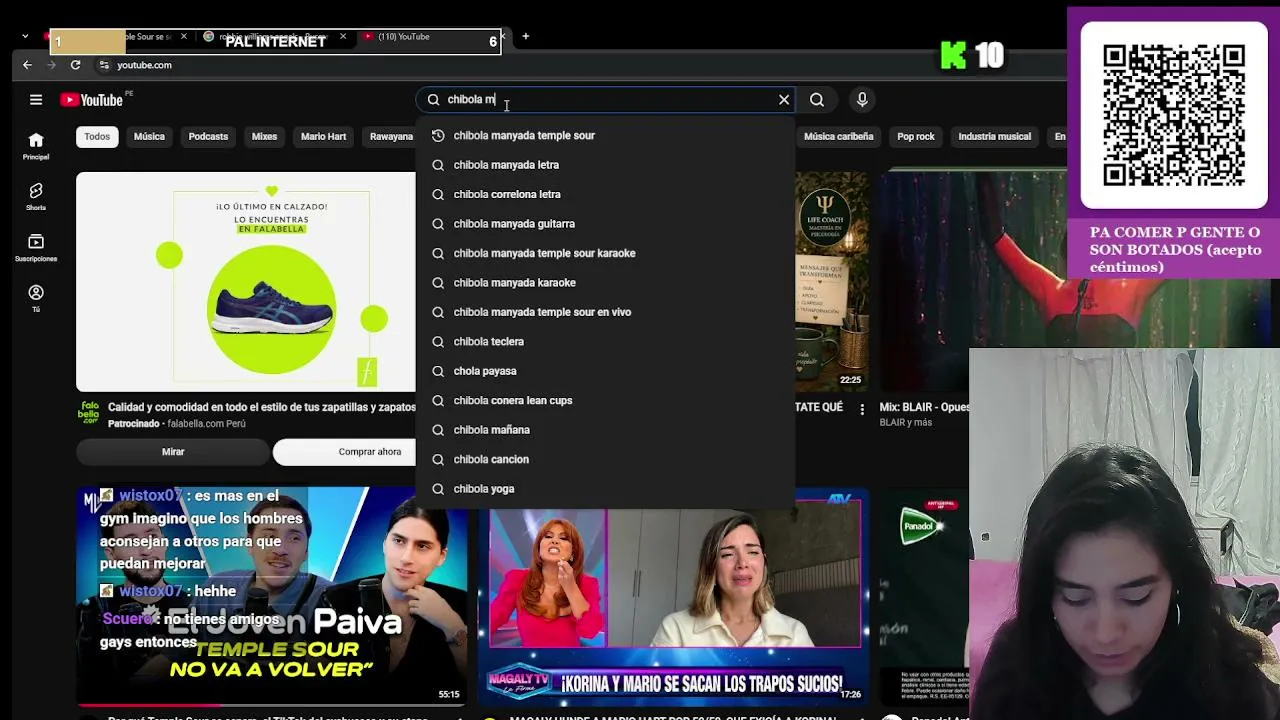Choose suggestion 'chibola manyada letra'
The width and height of the screenshot is (1280, 720).
pyautogui.click(x=606, y=165)
